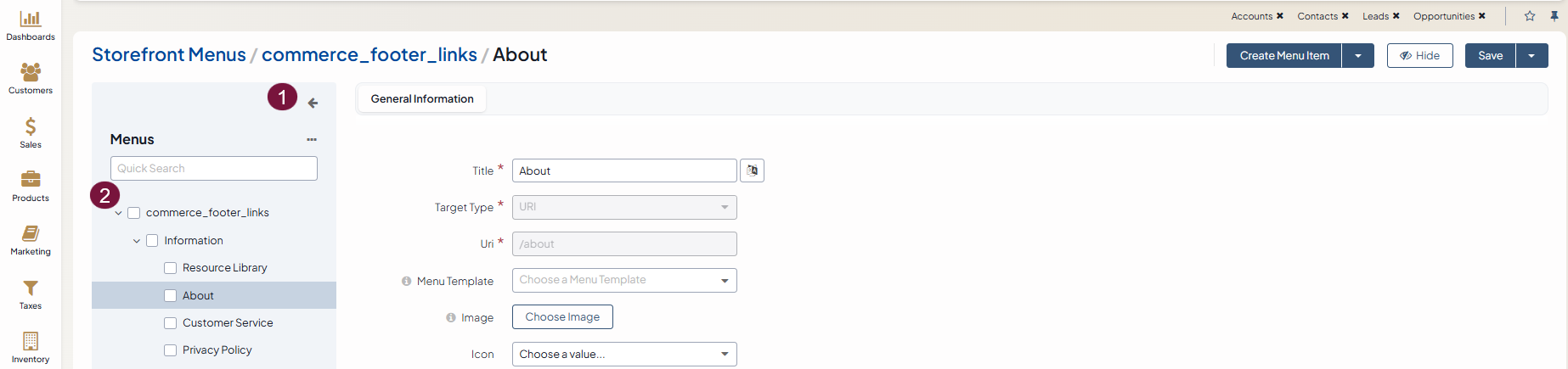This screenshot has height=369, width=1568.
Task: Open the Dashboards sidebar icon
Action: (x=31, y=19)
